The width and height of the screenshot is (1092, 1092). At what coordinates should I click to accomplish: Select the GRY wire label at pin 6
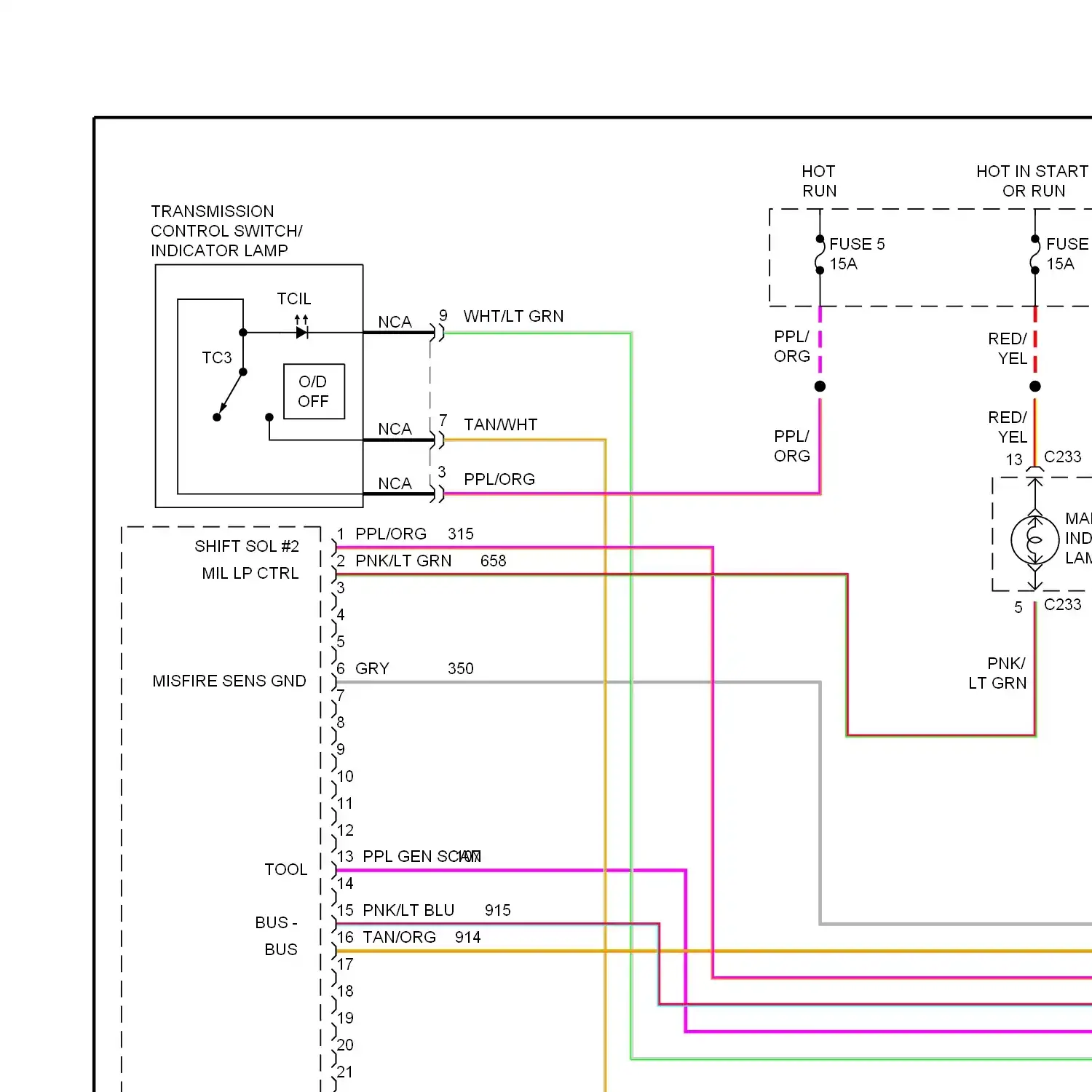coord(373,669)
